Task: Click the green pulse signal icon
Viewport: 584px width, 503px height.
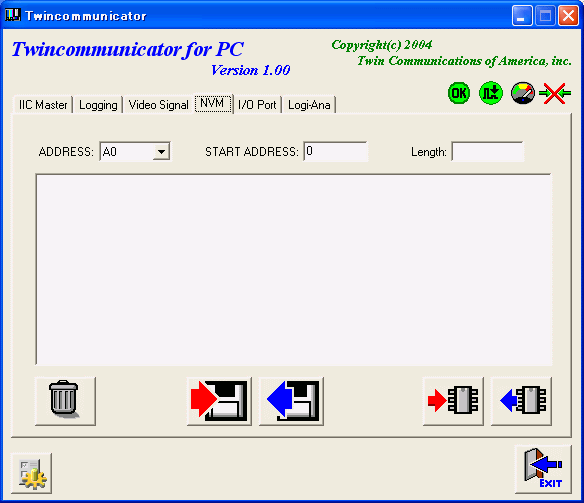Action: (x=491, y=93)
